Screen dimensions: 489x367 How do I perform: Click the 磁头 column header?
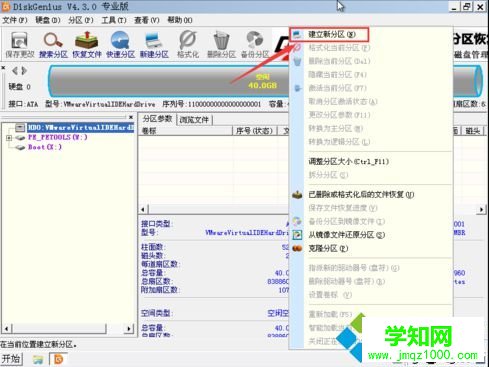(x=473, y=131)
